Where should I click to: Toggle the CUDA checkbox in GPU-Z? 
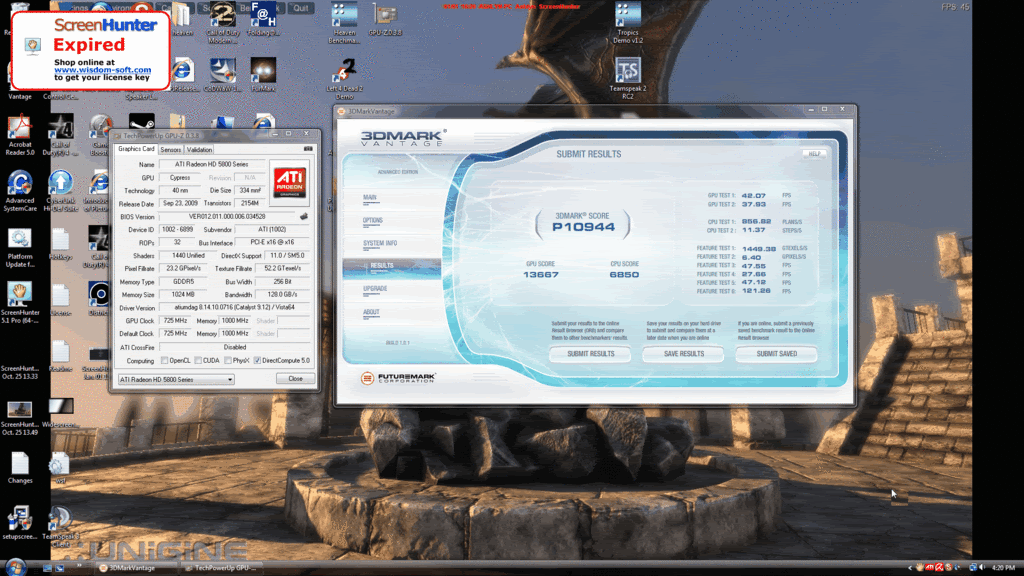click(198, 360)
